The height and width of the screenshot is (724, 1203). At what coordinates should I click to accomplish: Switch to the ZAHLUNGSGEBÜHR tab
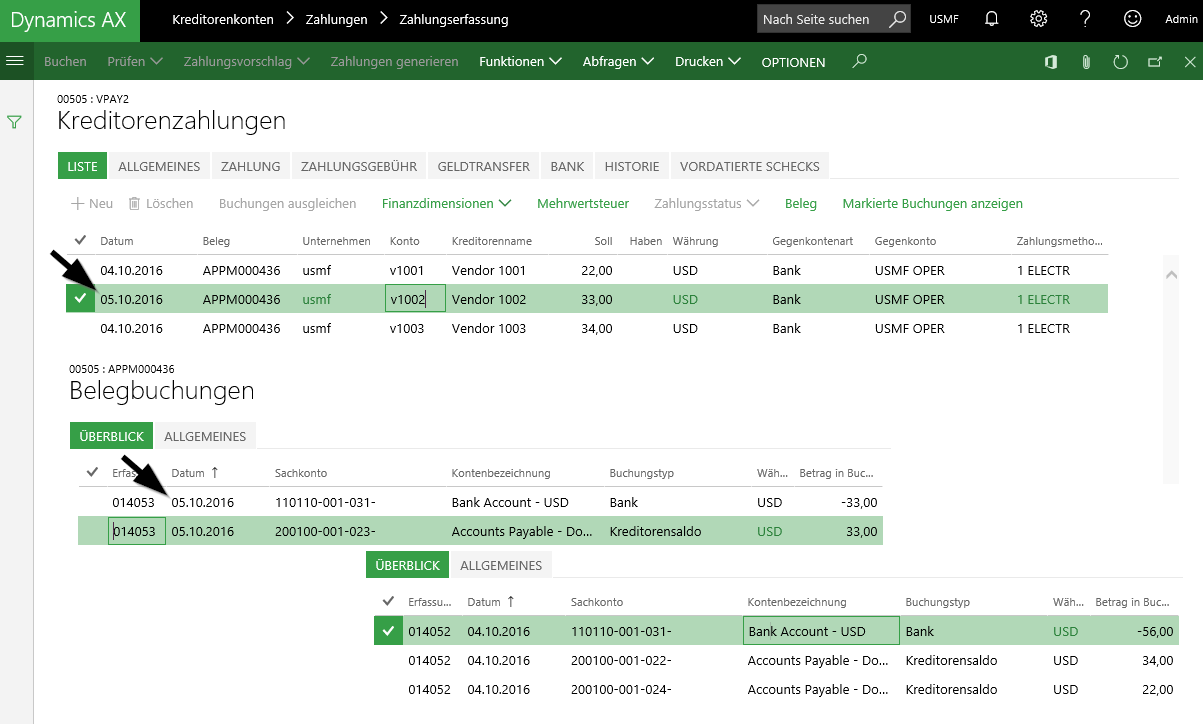[359, 166]
